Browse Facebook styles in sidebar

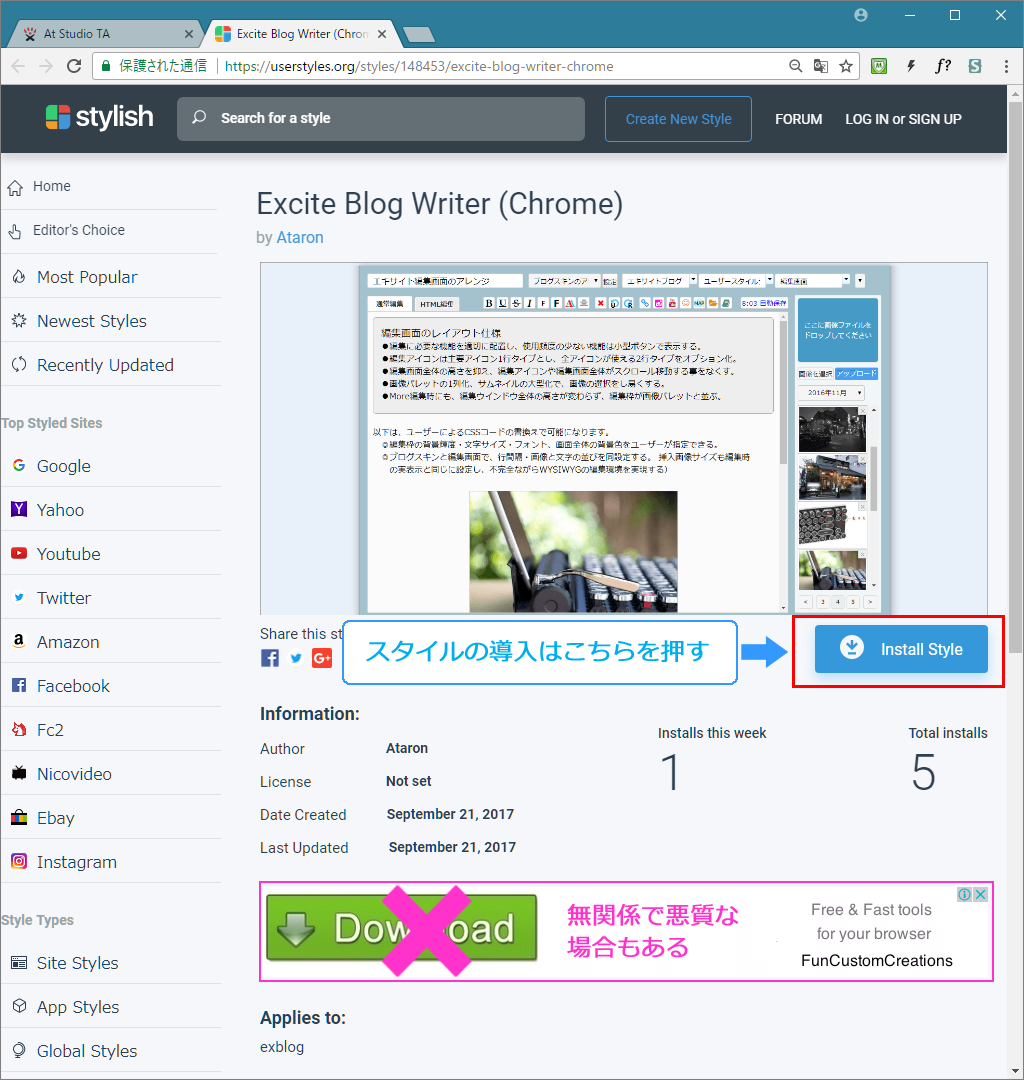(73, 686)
